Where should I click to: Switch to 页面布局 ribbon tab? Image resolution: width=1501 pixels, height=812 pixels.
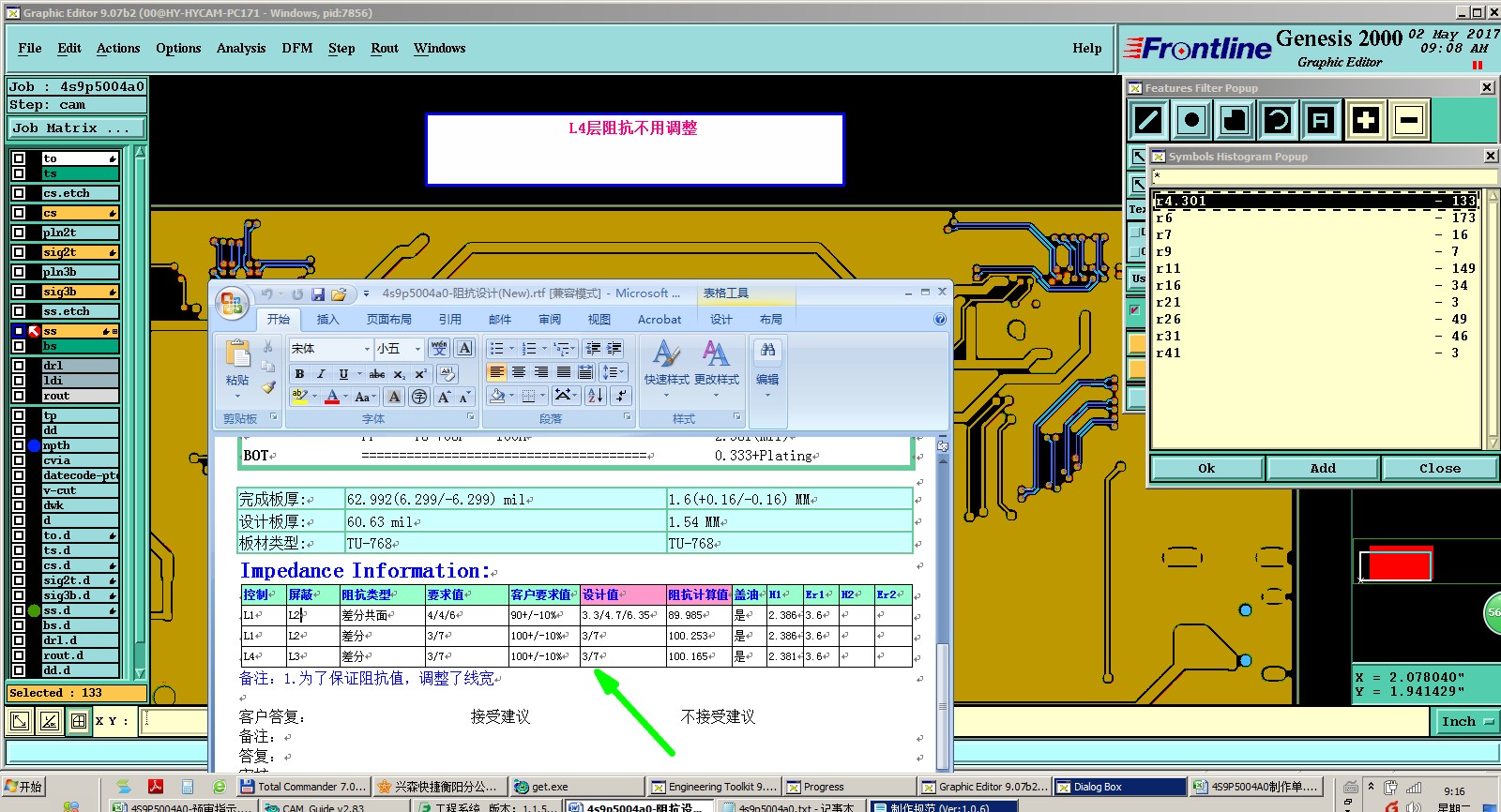[389, 320]
